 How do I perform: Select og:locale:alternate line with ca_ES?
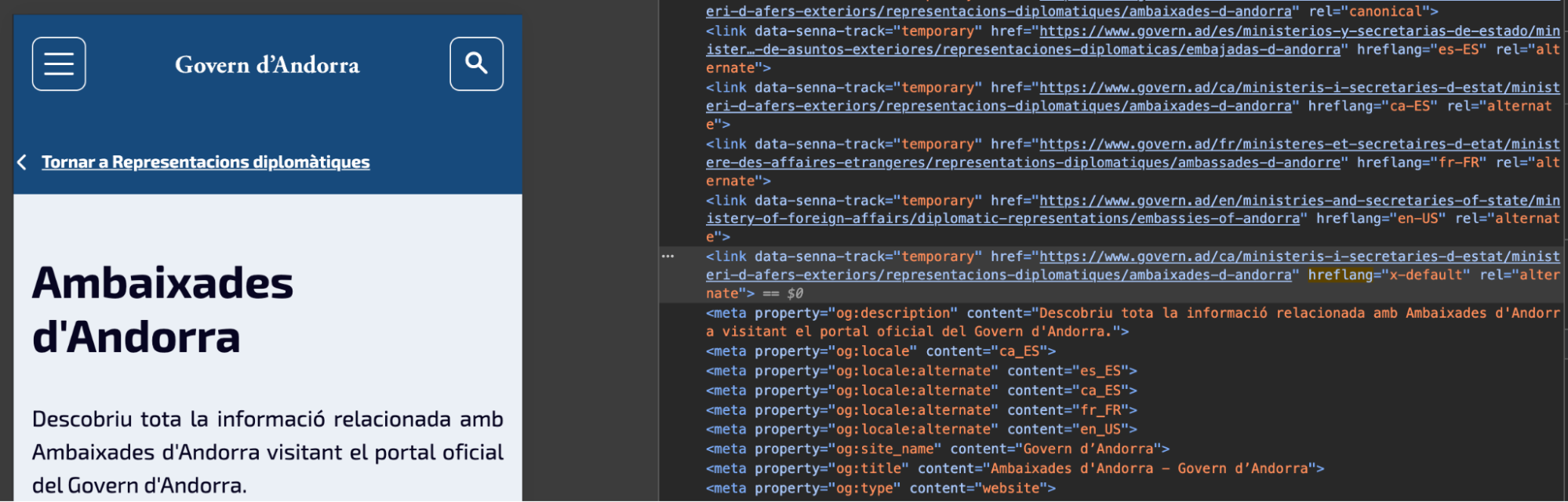(922, 391)
